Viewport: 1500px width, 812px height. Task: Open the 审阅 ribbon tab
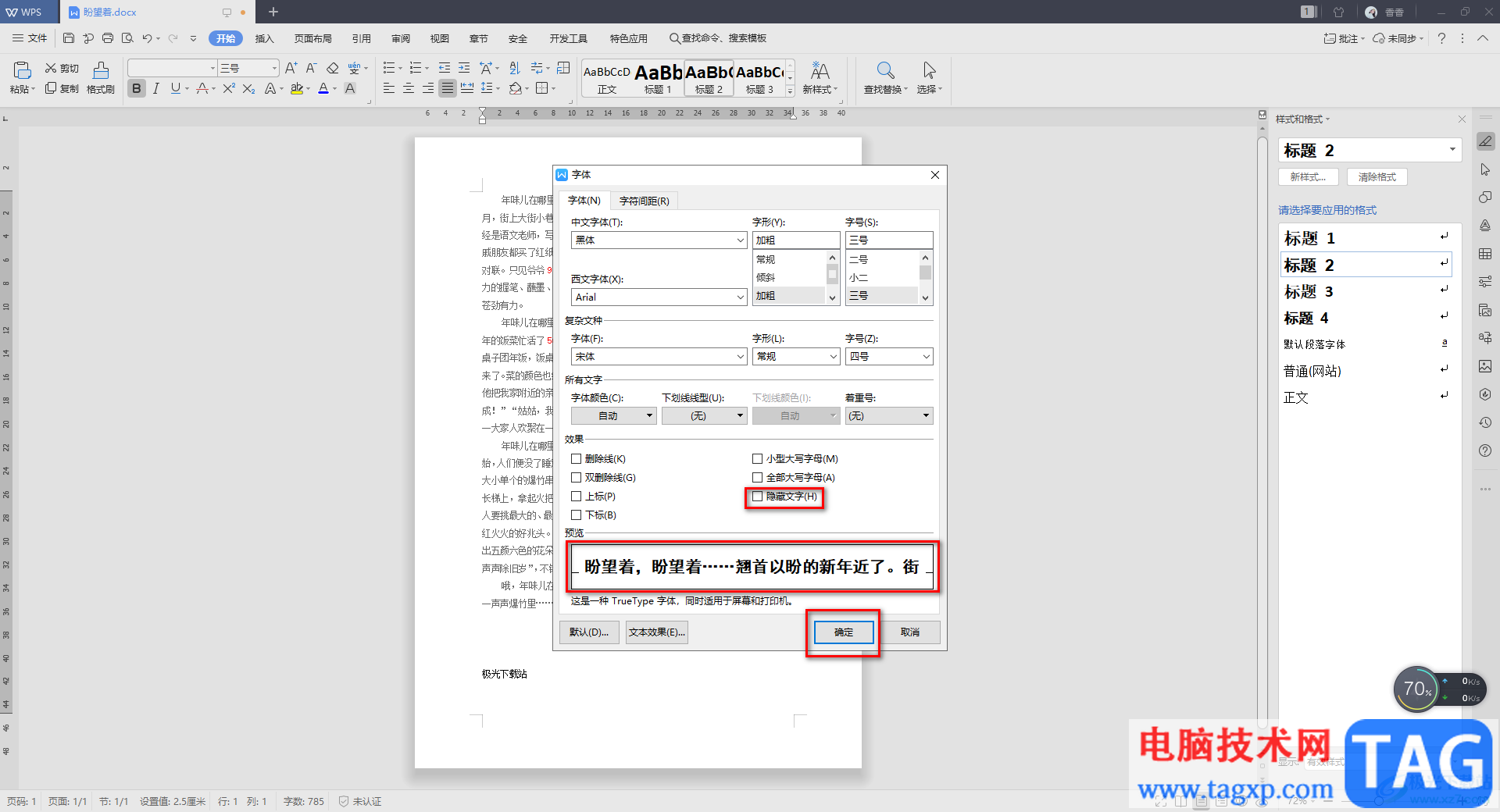[x=401, y=38]
